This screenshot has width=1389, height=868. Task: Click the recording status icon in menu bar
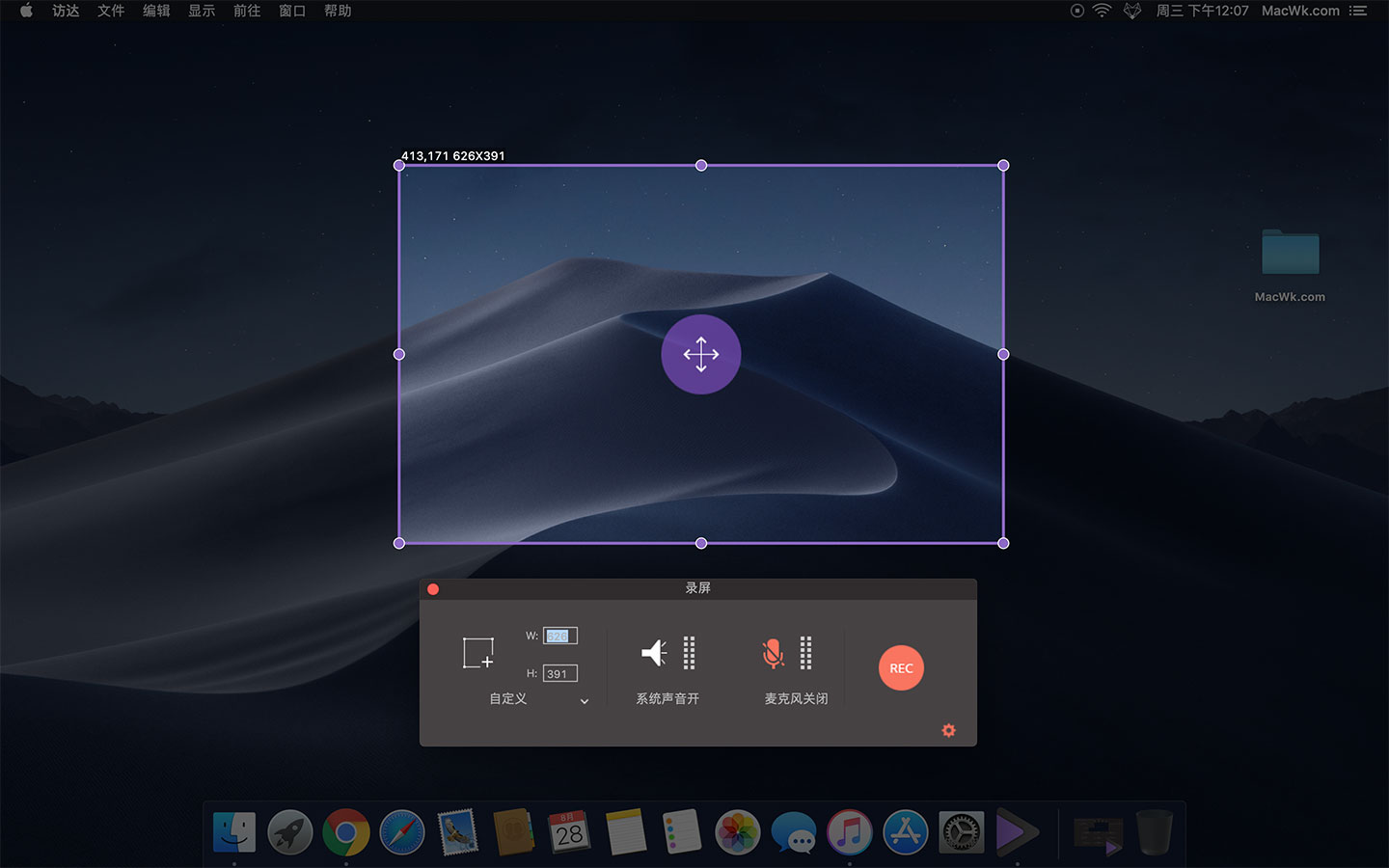click(x=1077, y=11)
